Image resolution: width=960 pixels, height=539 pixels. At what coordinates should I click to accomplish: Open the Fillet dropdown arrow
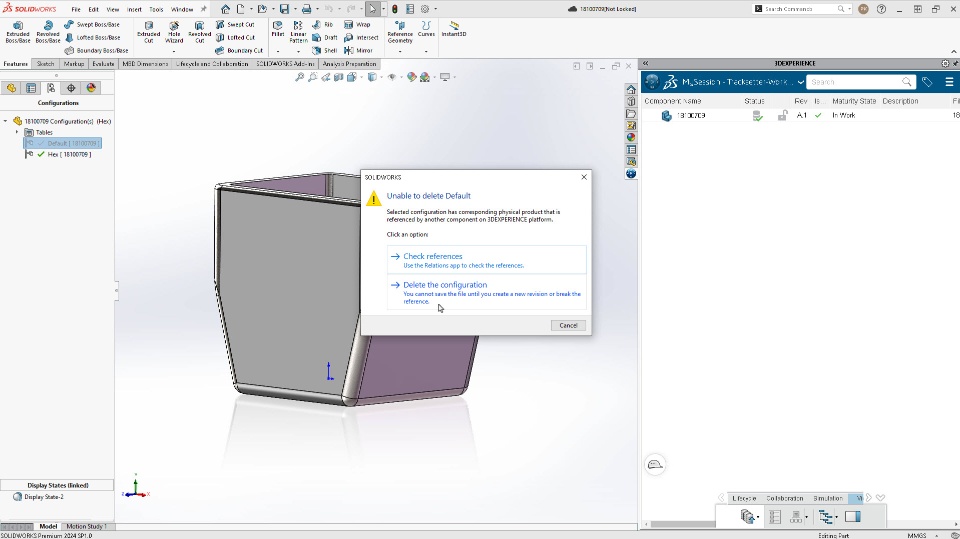pos(278,51)
